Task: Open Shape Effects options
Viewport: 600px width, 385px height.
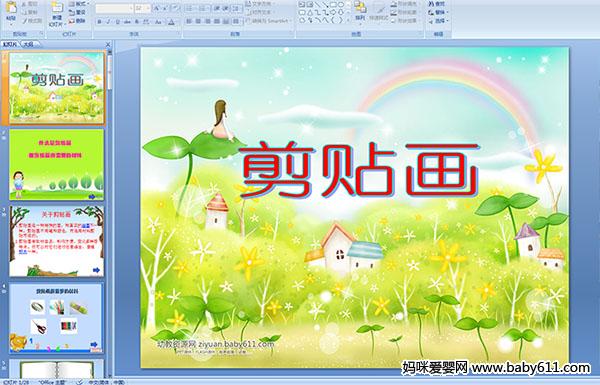Action: (404, 21)
